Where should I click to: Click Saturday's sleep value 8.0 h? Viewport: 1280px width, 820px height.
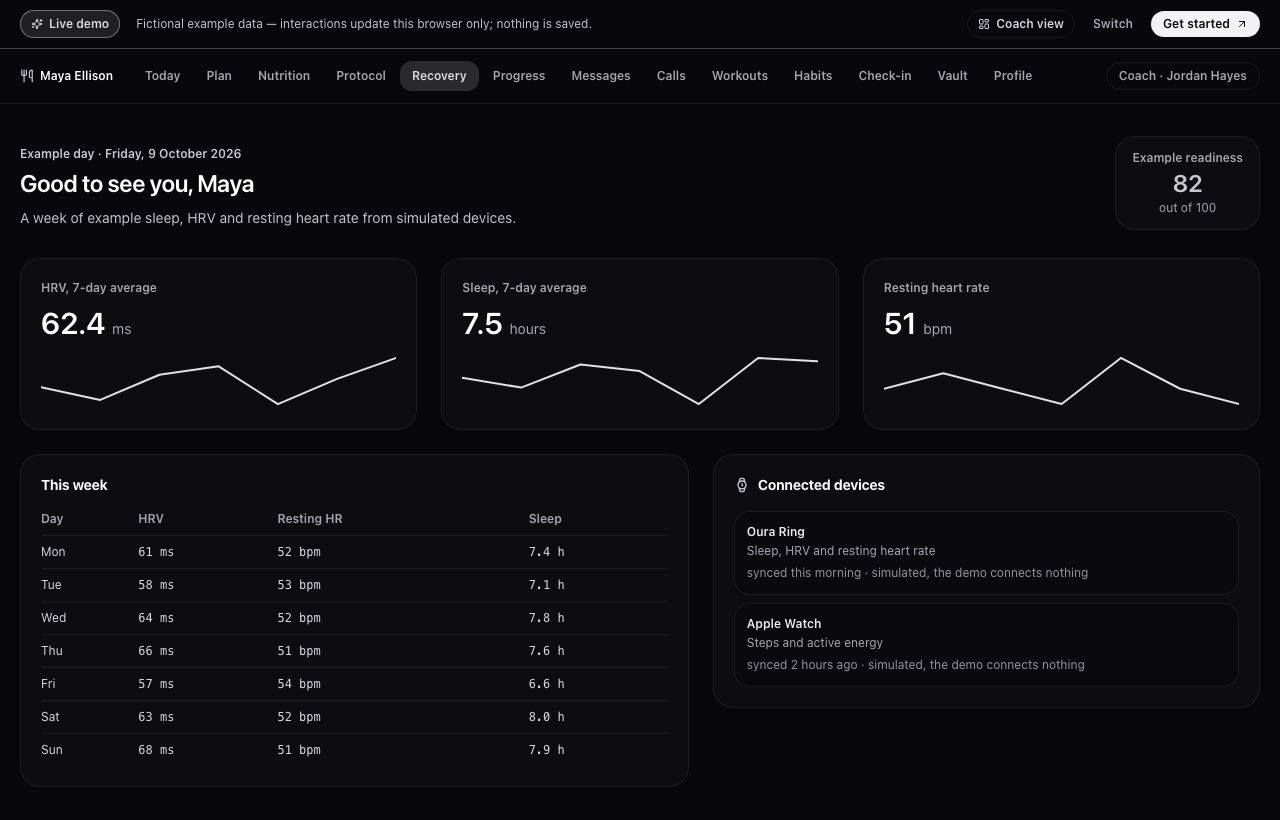coord(547,717)
